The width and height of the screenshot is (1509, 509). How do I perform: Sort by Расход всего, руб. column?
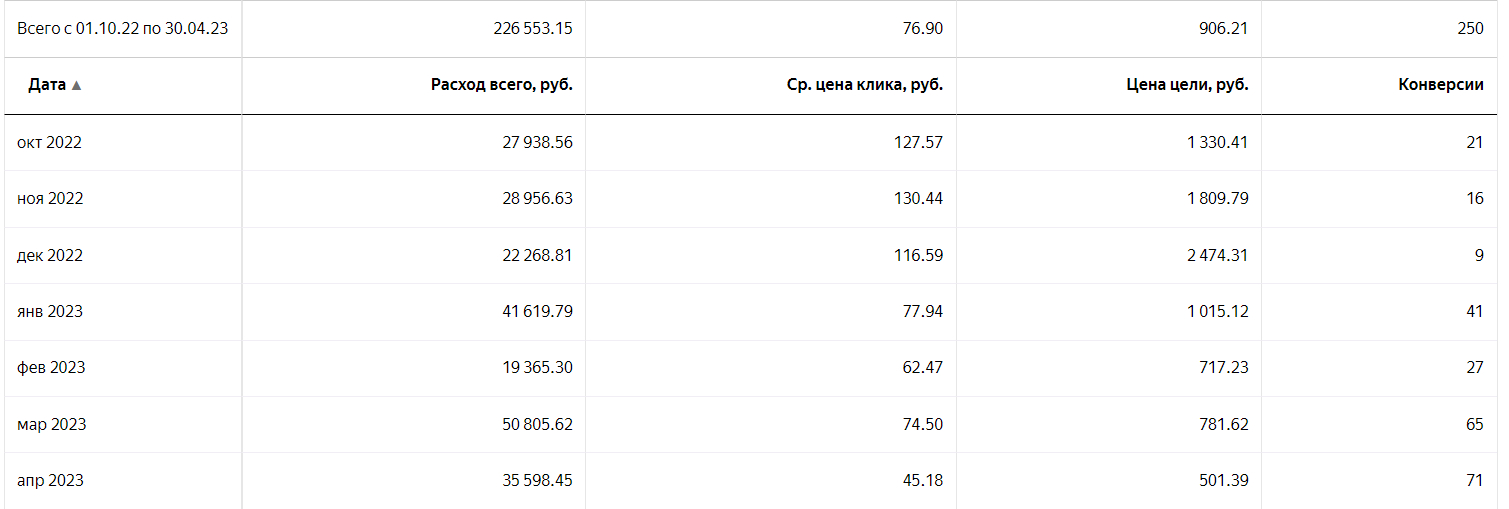point(501,86)
